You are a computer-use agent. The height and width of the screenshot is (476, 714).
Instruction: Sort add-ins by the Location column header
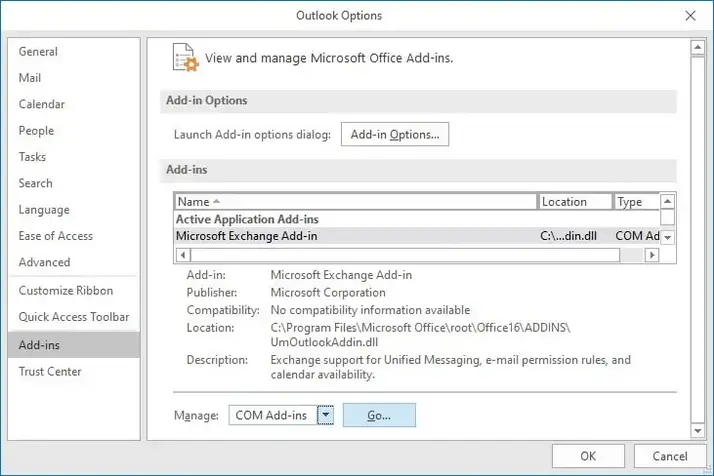point(575,202)
